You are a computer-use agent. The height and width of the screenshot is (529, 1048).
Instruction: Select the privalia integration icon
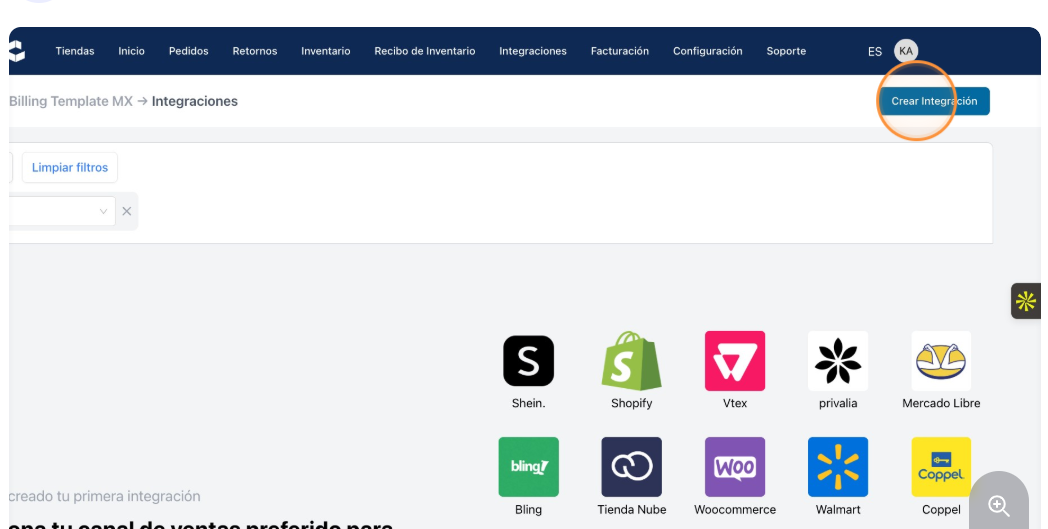(x=837, y=360)
